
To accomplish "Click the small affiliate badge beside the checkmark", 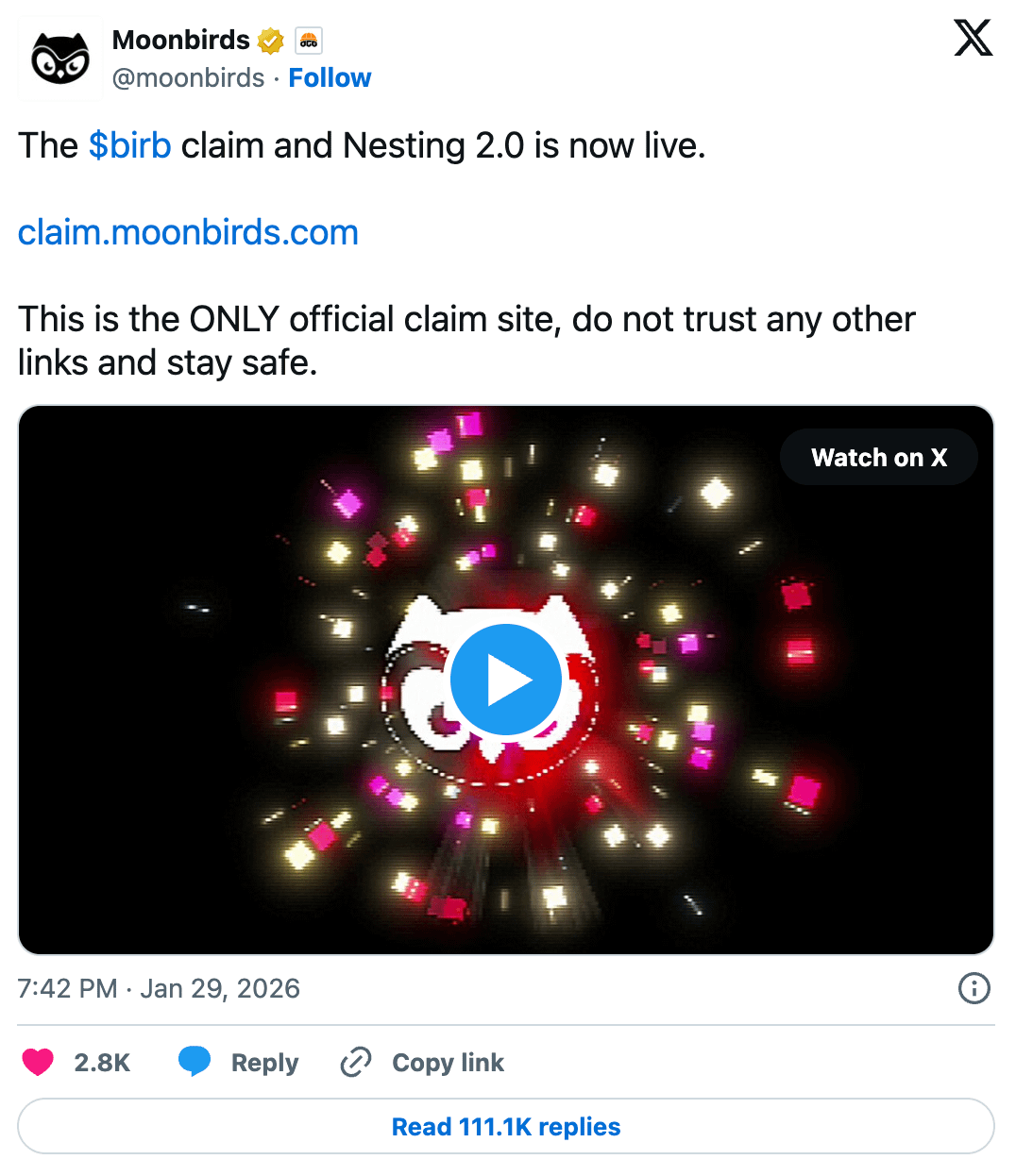I will pos(309,41).
